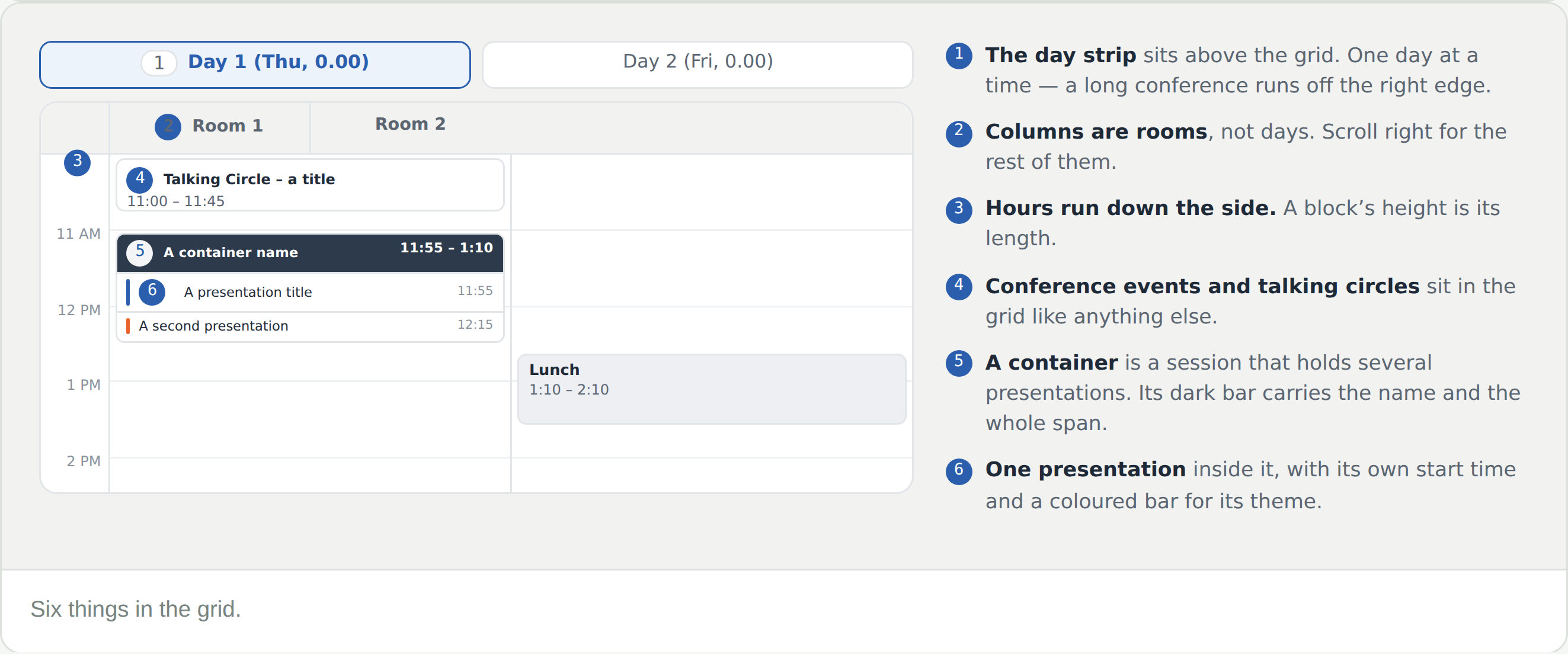Screen dimensions: 1568x654
Task: Open the Lunch 1:10 – 2:10 block
Action: coord(712,389)
